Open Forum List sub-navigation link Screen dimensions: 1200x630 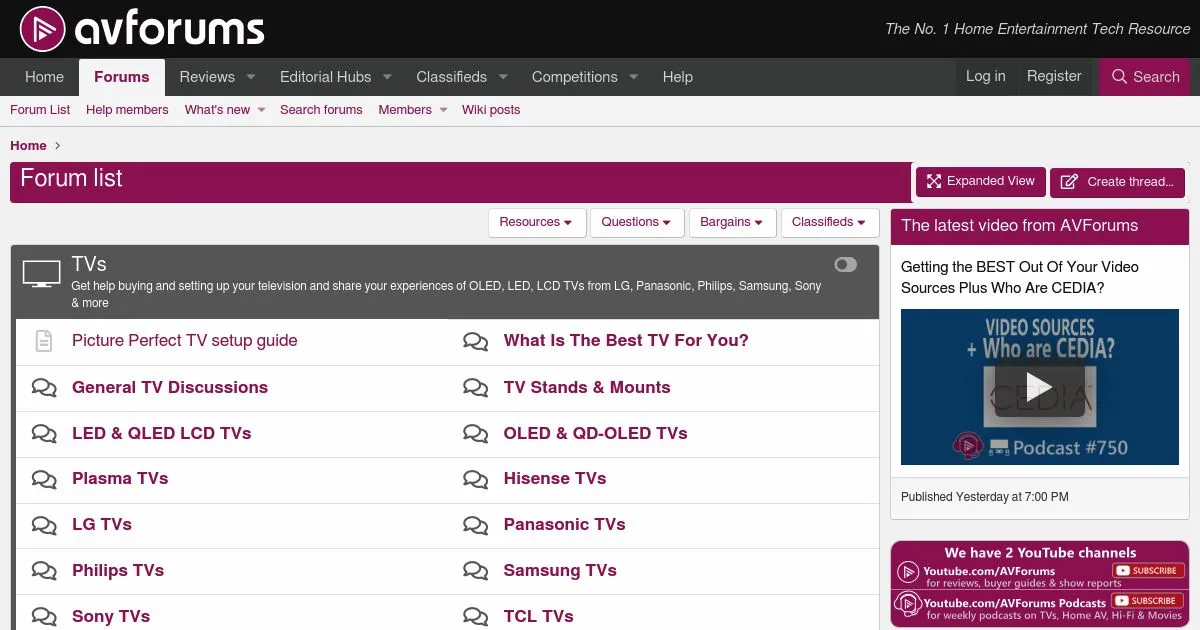40,110
